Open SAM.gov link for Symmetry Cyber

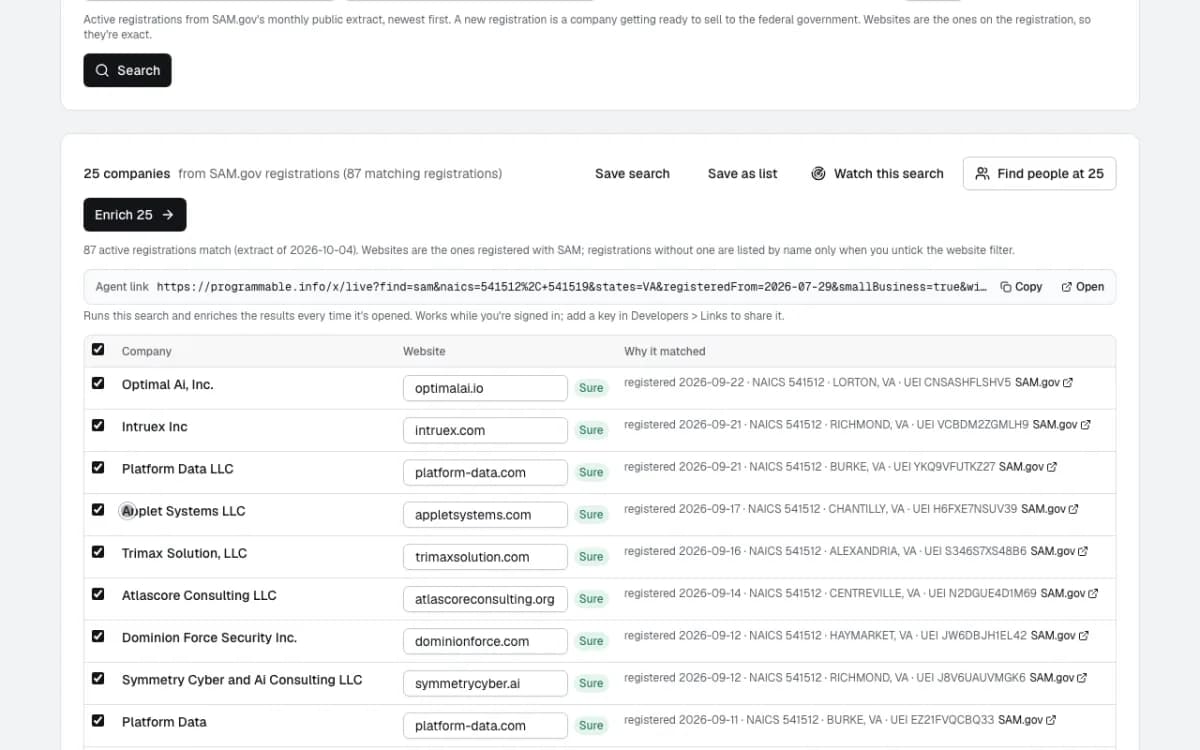tap(1058, 676)
